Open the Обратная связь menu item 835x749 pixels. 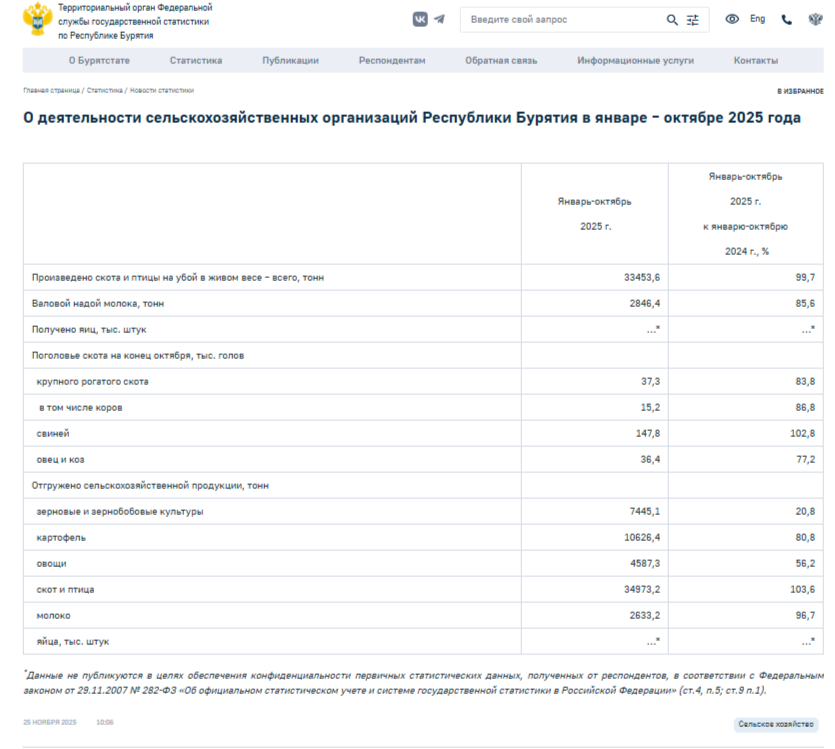pyautogui.click(x=501, y=61)
